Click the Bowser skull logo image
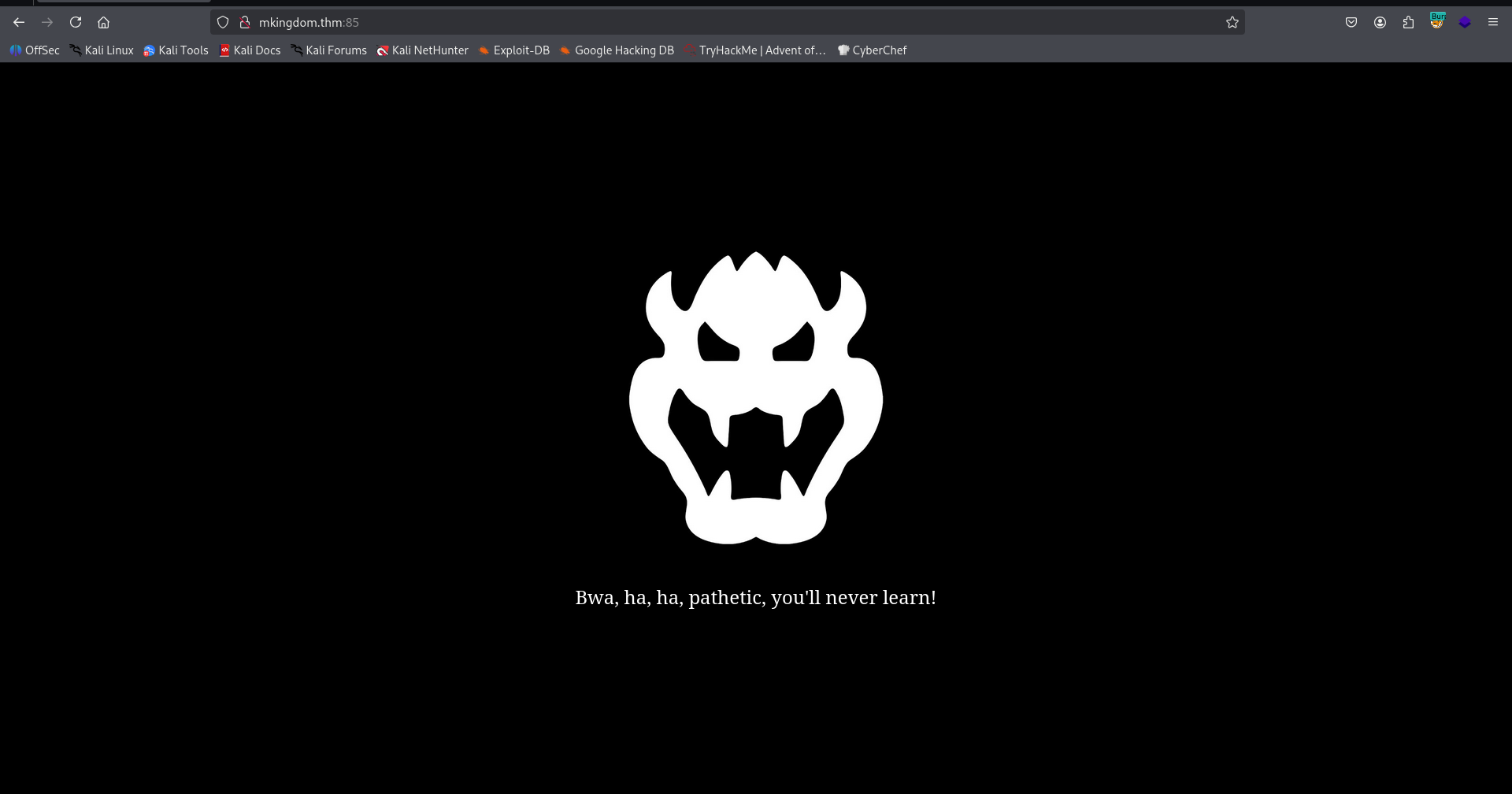The height and width of the screenshot is (794, 1512). pyautogui.click(x=756, y=398)
